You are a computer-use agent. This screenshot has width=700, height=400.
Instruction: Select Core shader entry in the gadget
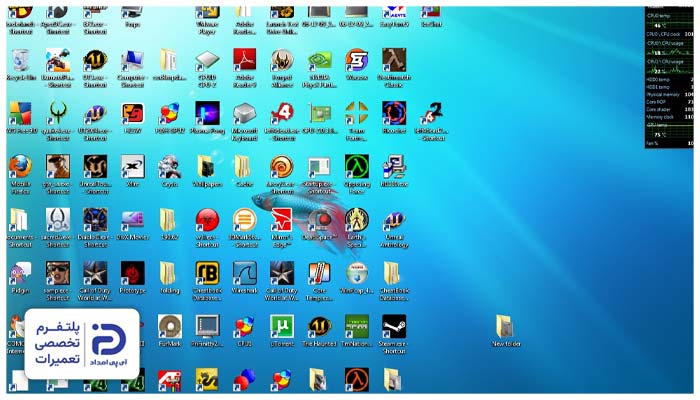click(x=670, y=109)
